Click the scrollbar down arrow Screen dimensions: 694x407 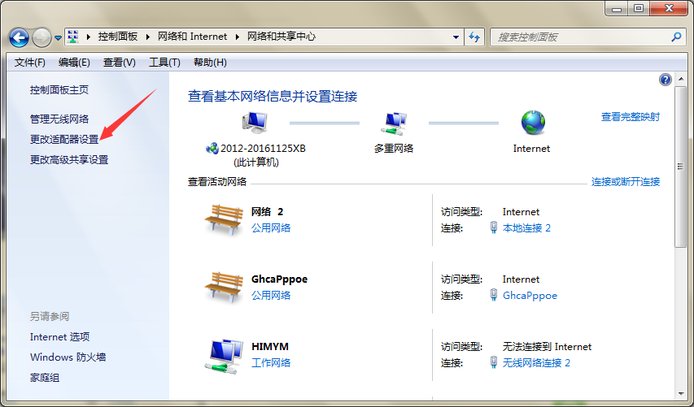[x=680, y=393]
